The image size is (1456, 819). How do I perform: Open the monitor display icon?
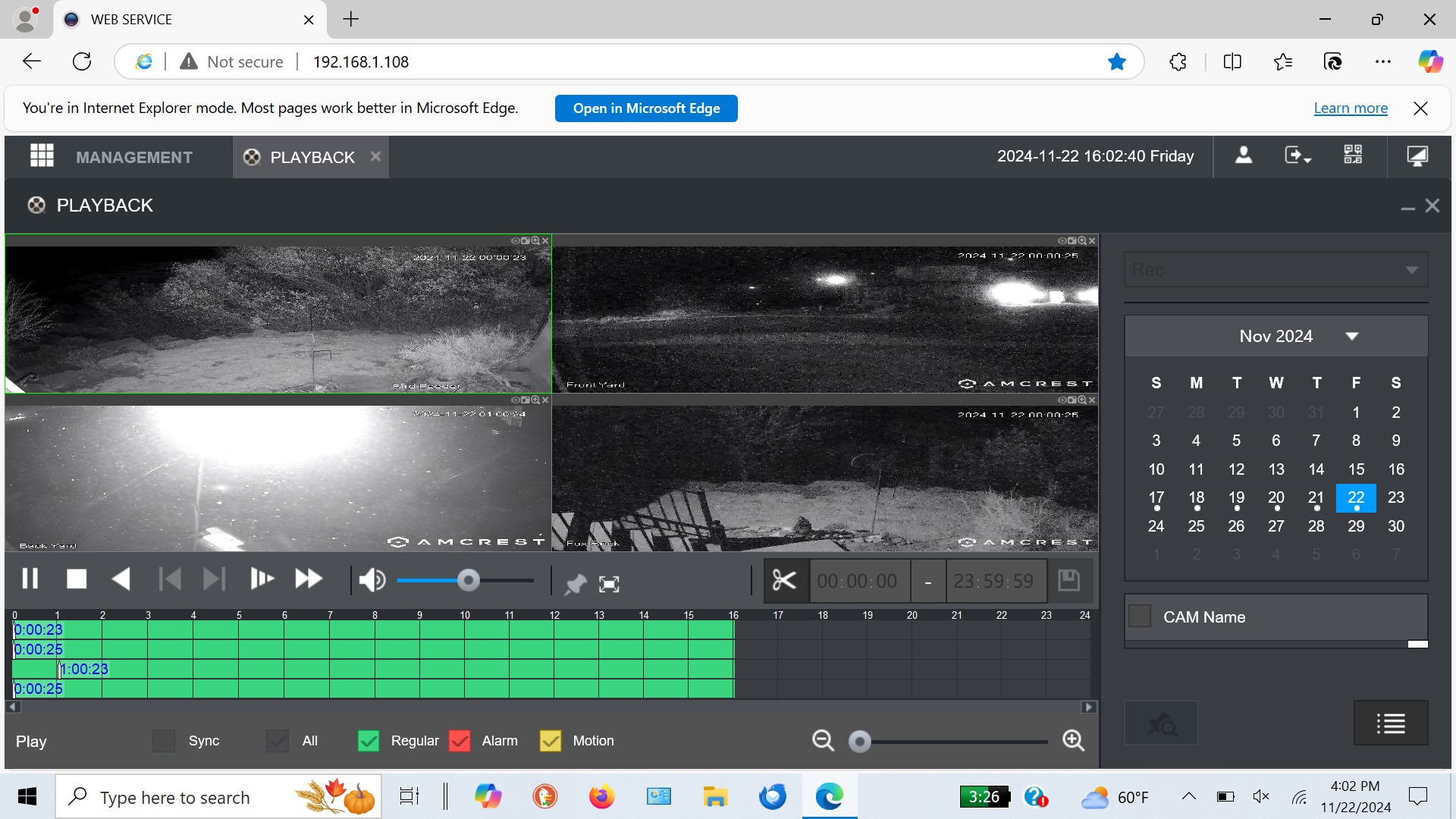pos(1417,156)
